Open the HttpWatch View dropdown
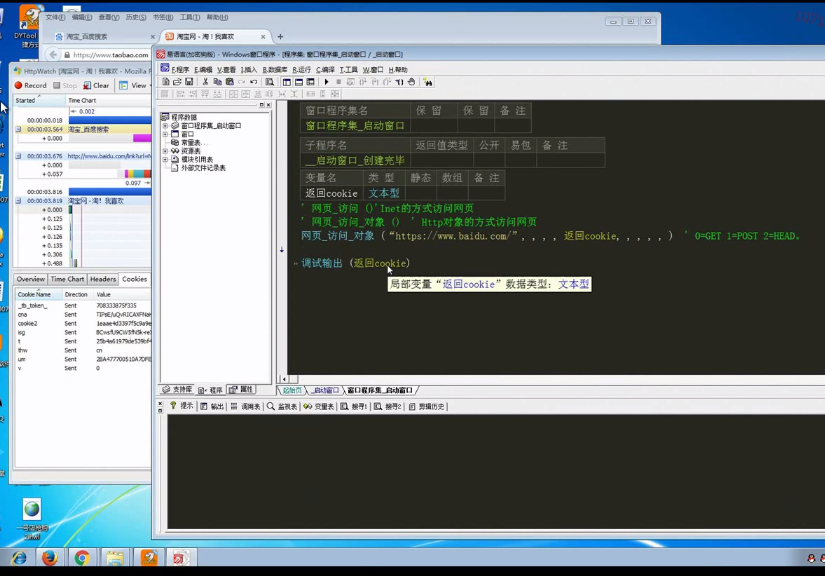 click(x=133, y=86)
